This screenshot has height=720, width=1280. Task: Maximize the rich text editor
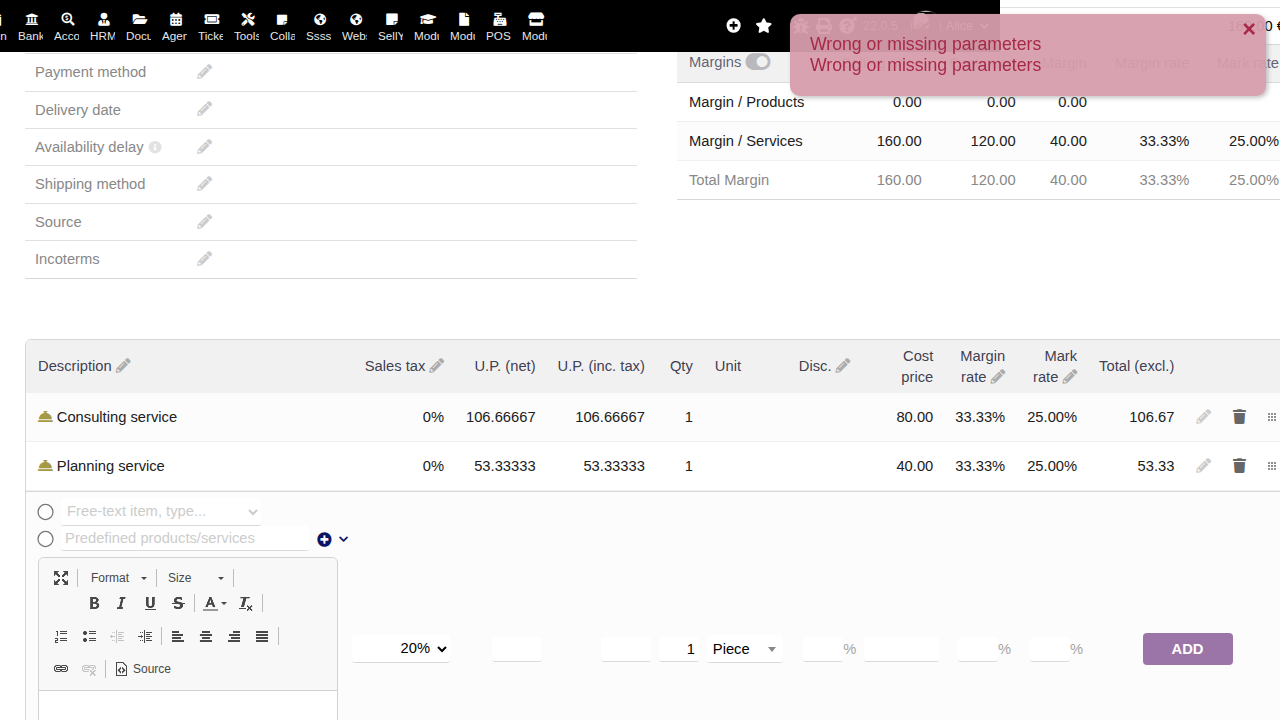[x=61, y=578]
